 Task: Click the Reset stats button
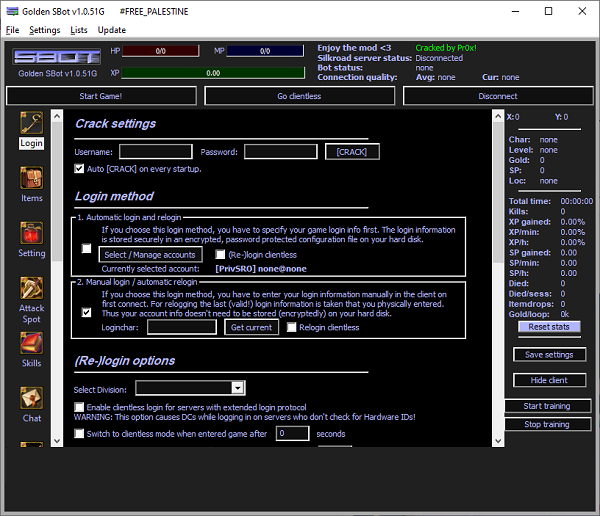549,327
